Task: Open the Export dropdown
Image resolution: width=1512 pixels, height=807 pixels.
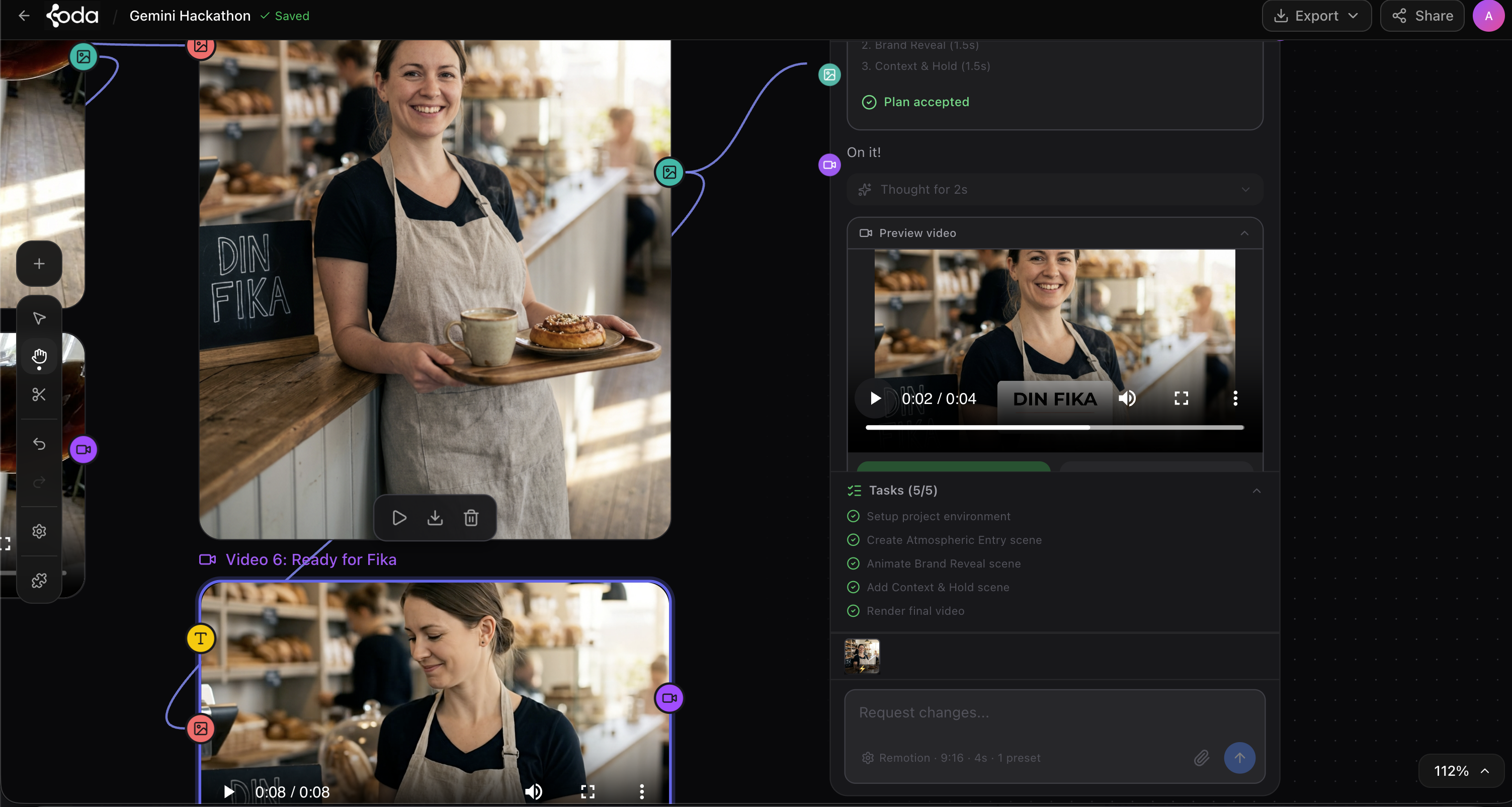Action: coord(1316,16)
